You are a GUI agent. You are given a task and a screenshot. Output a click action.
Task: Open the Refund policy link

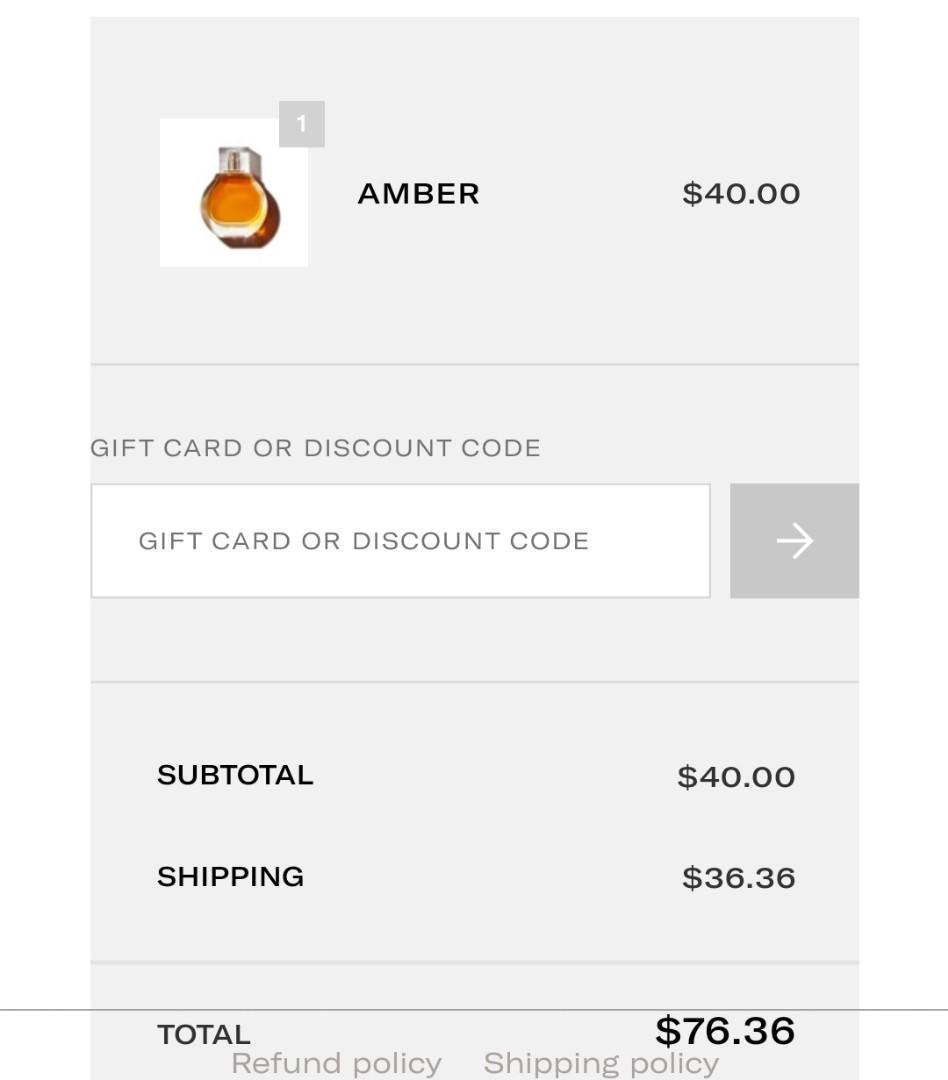pos(336,1063)
